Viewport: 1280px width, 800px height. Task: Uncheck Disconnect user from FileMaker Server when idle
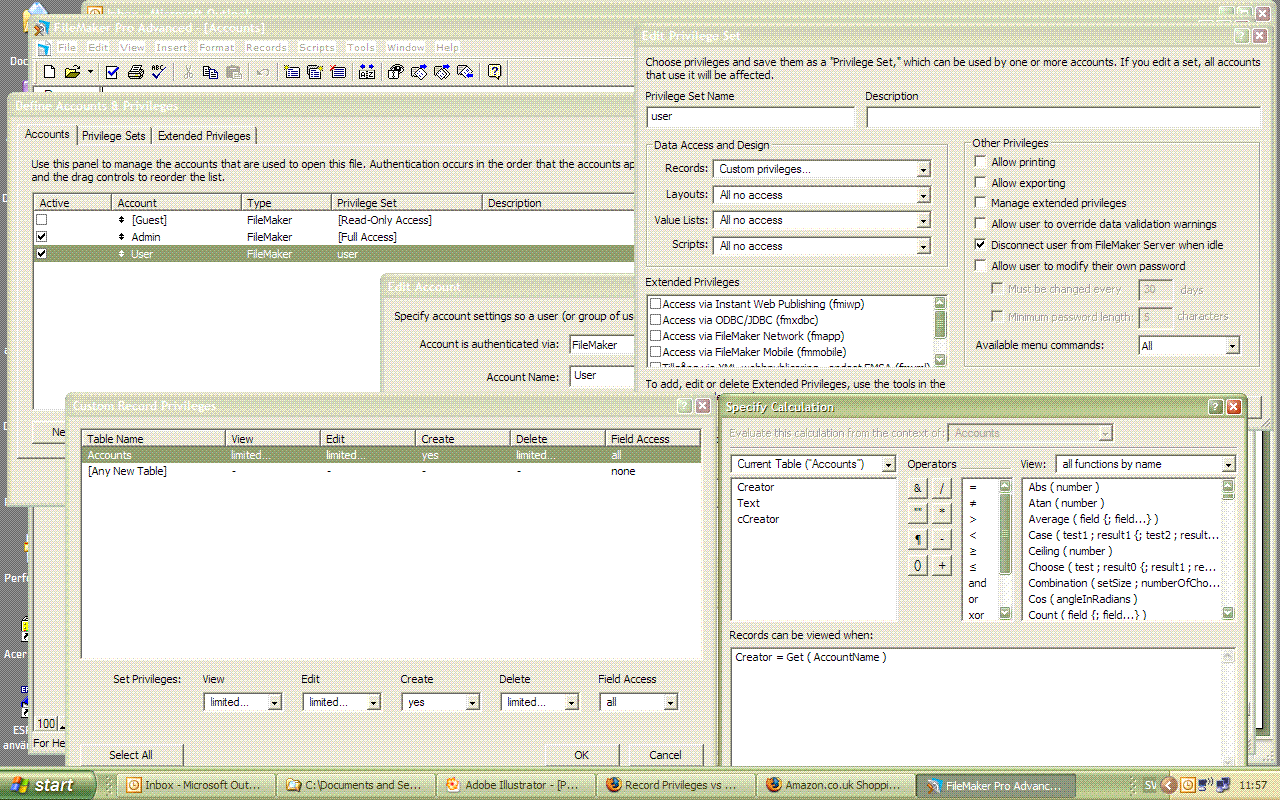coord(980,245)
